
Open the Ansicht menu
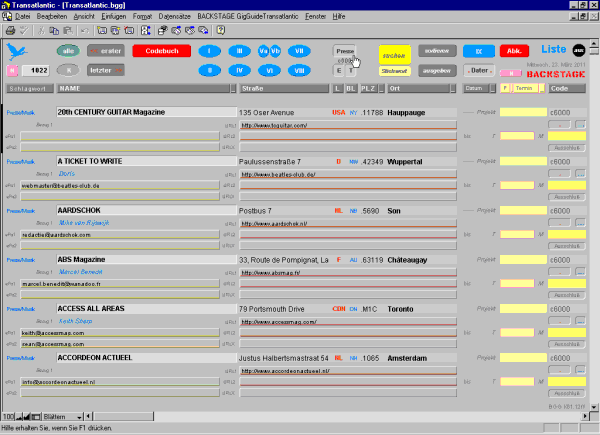click(x=84, y=16)
